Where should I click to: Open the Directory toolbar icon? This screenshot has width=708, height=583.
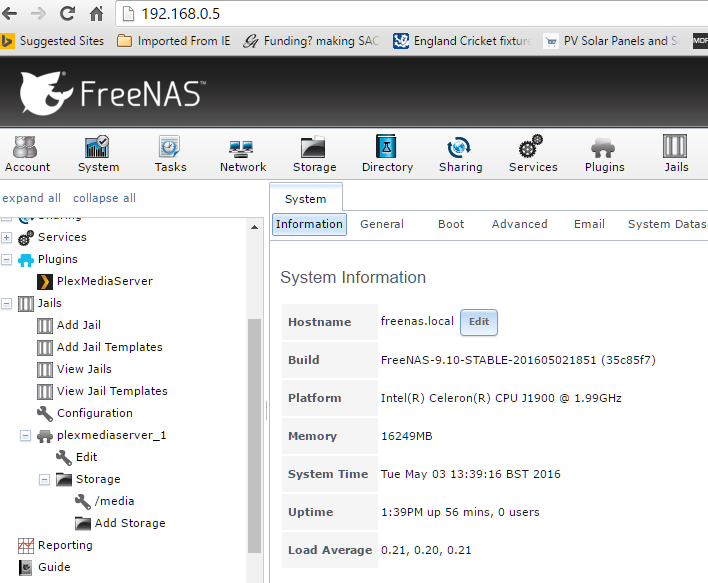387,154
